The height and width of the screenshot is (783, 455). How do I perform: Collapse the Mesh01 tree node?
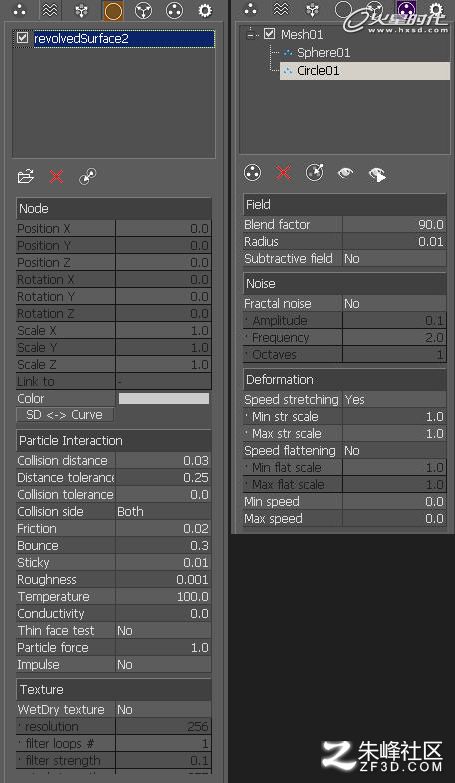pos(251,34)
